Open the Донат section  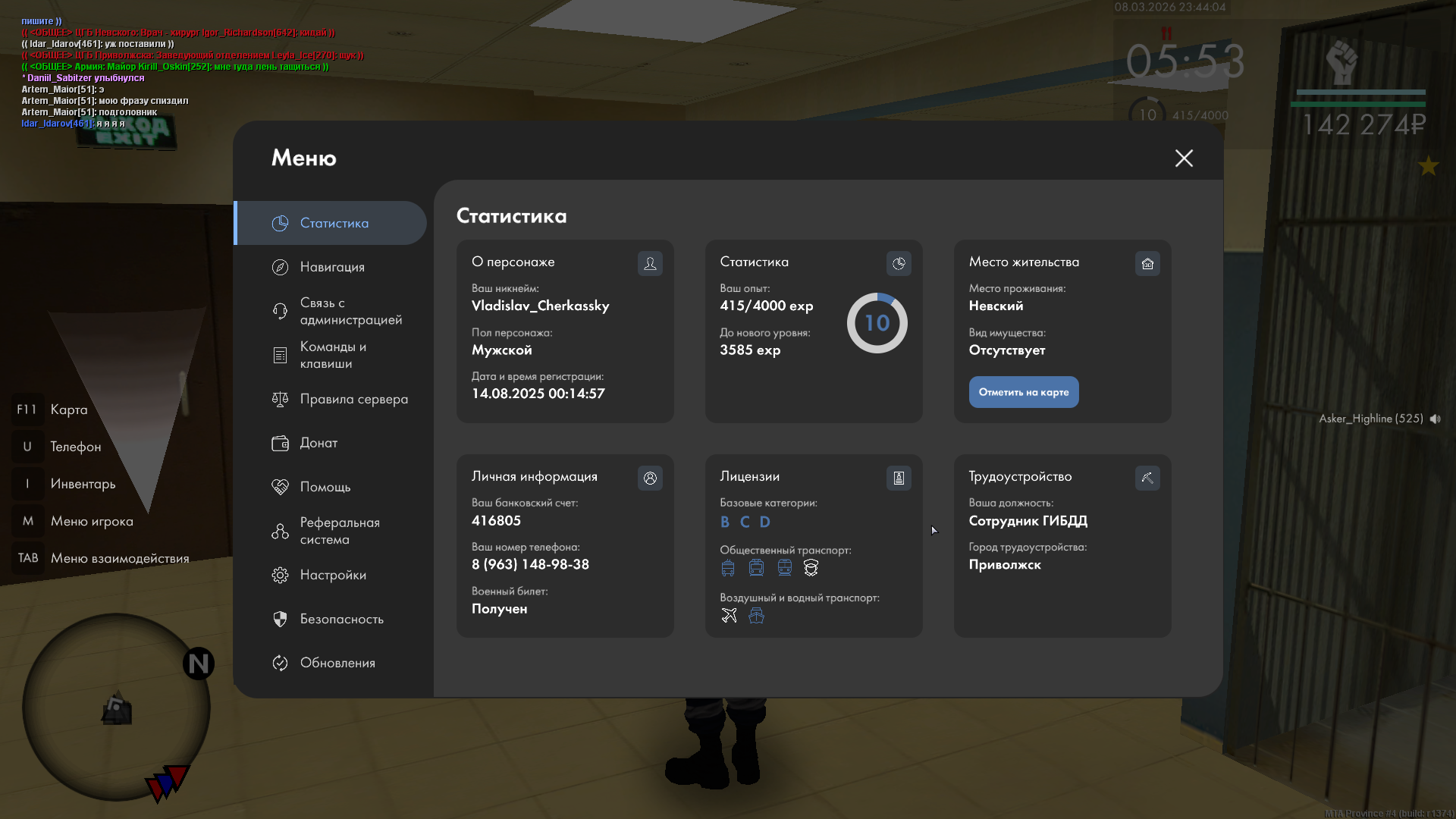pyautogui.click(x=318, y=443)
